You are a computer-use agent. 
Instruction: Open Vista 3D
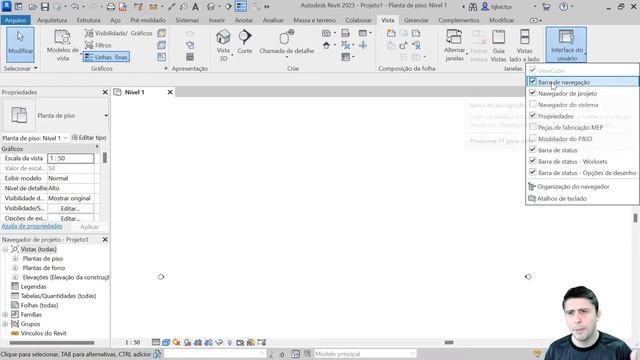coord(223,45)
